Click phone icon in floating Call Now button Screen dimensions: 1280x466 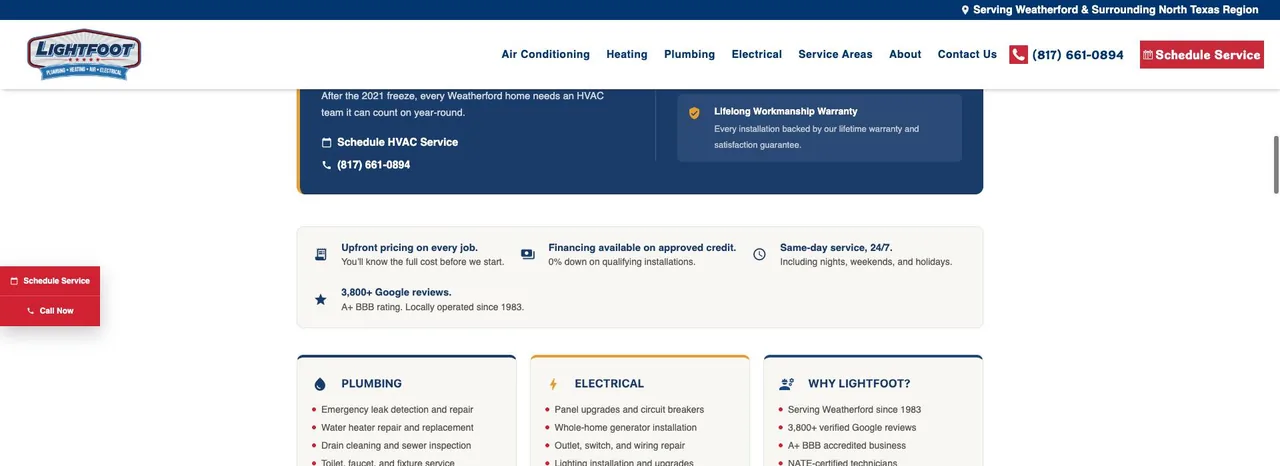pos(31,311)
